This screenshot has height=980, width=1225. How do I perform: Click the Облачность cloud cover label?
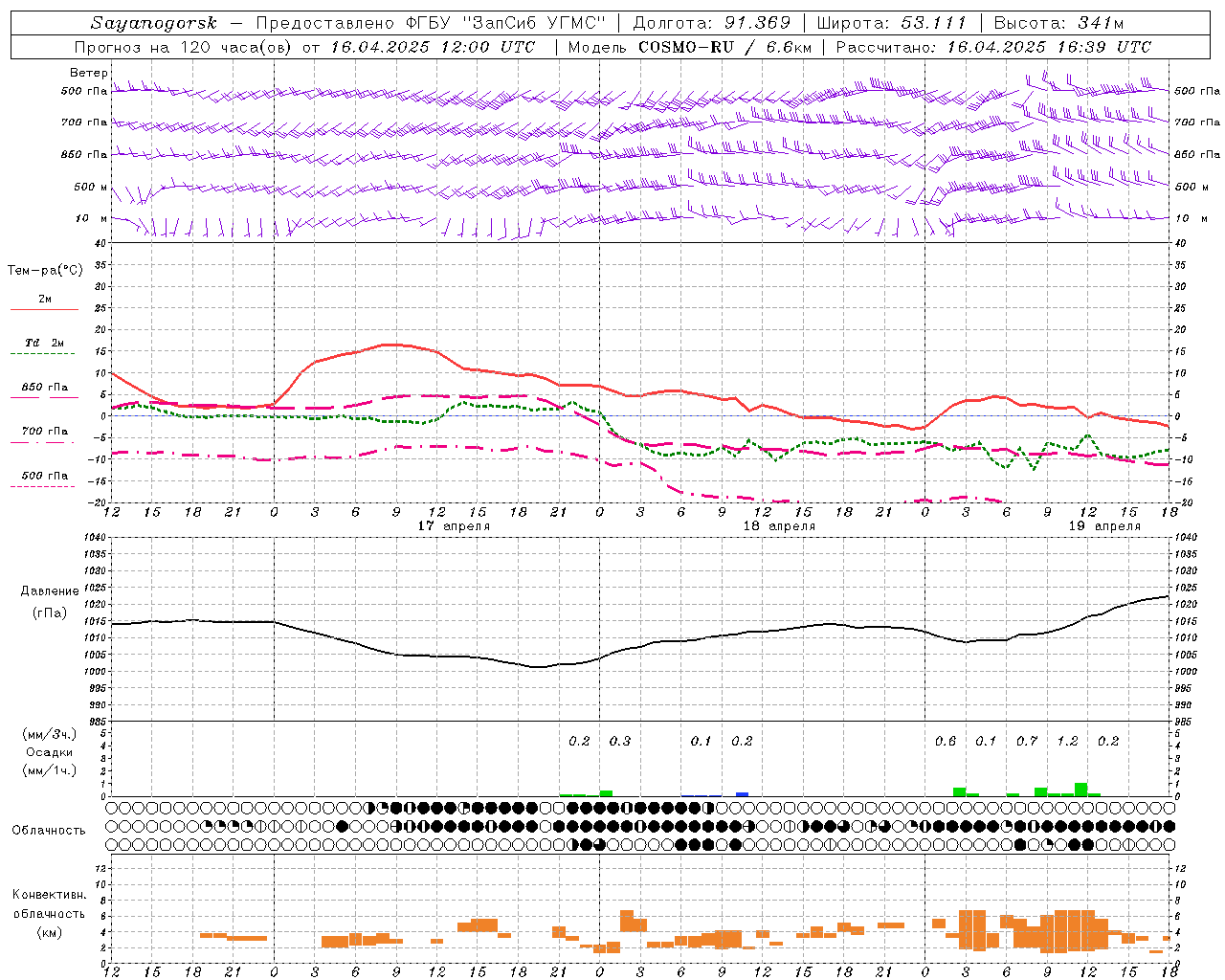[49, 830]
